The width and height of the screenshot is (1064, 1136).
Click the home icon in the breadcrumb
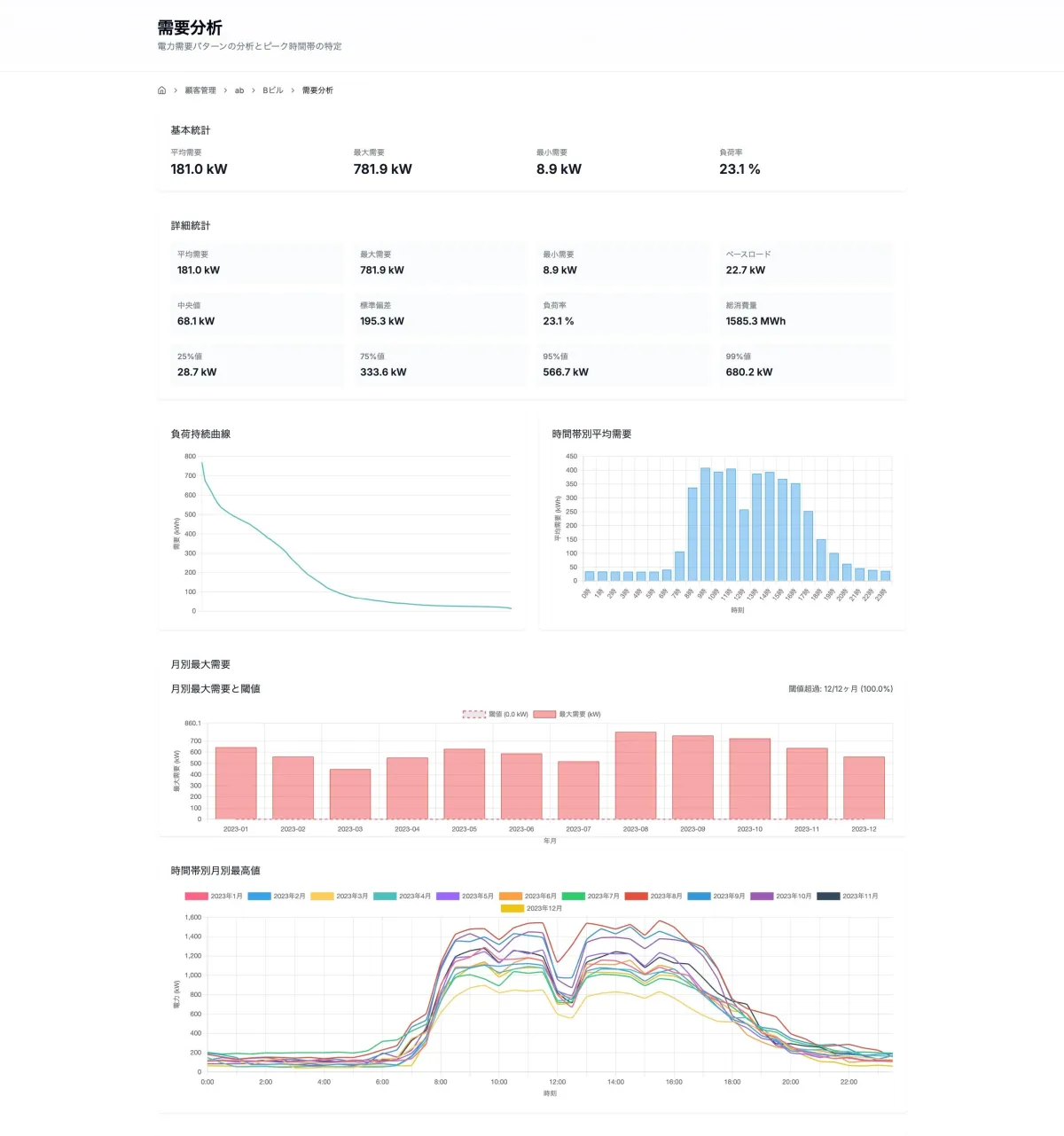click(161, 90)
